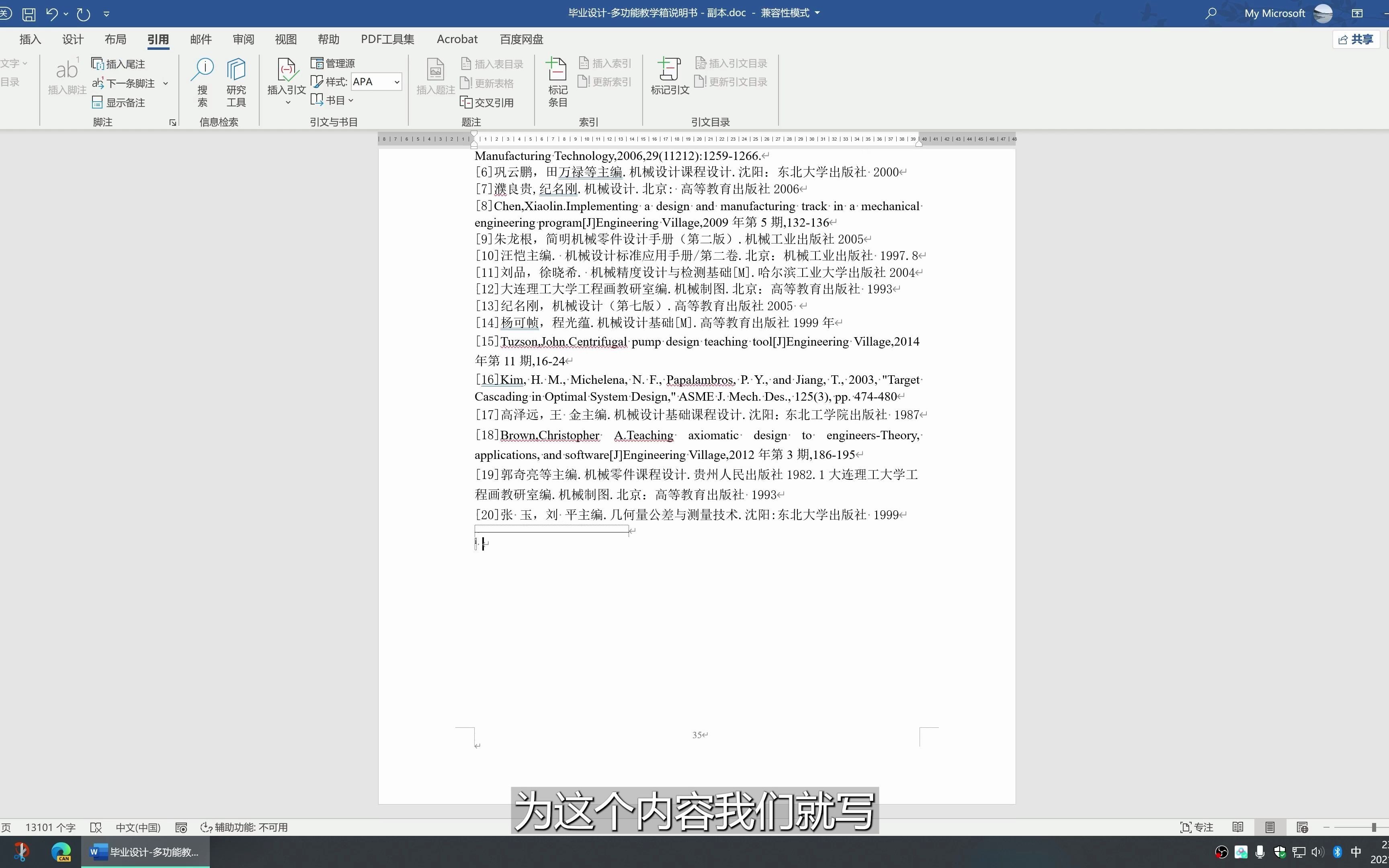Expand the Bibliography dropdown menu
The height and width of the screenshot is (868, 1389).
click(335, 100)
